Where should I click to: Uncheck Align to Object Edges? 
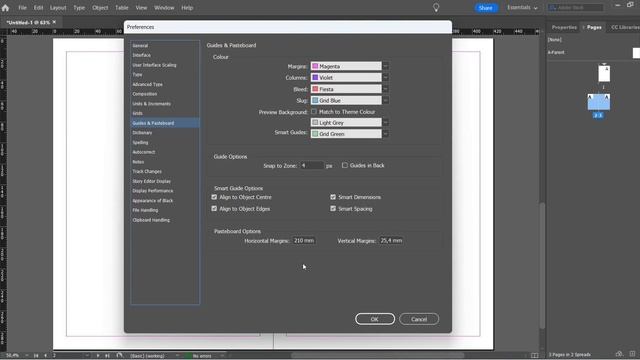(214, 209)
